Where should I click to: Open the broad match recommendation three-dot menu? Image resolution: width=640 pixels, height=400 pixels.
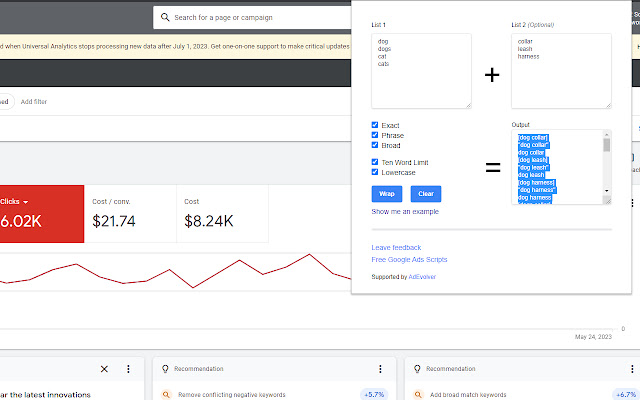click(632, 369)
